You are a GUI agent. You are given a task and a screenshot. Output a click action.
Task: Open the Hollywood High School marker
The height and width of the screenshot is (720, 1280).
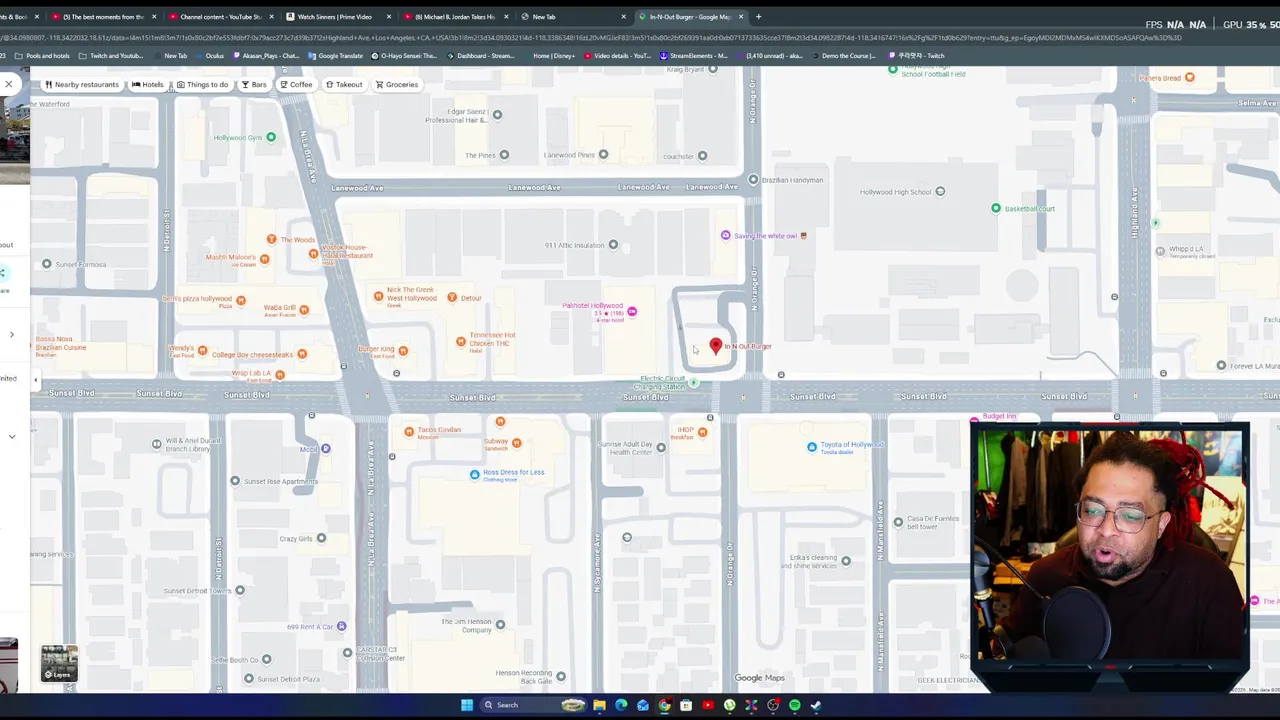pos(939,191)
